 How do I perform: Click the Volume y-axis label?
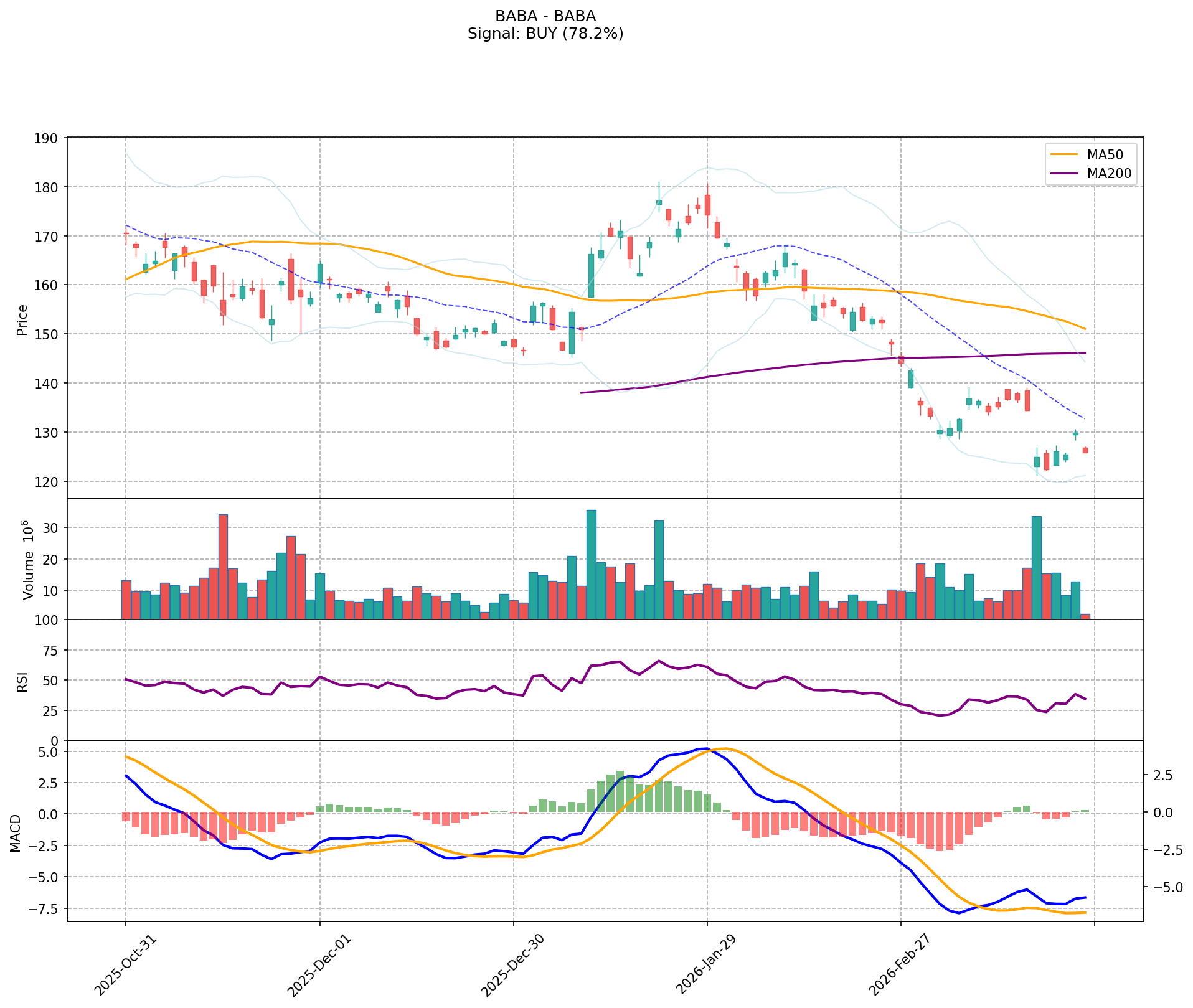(27, 560)
